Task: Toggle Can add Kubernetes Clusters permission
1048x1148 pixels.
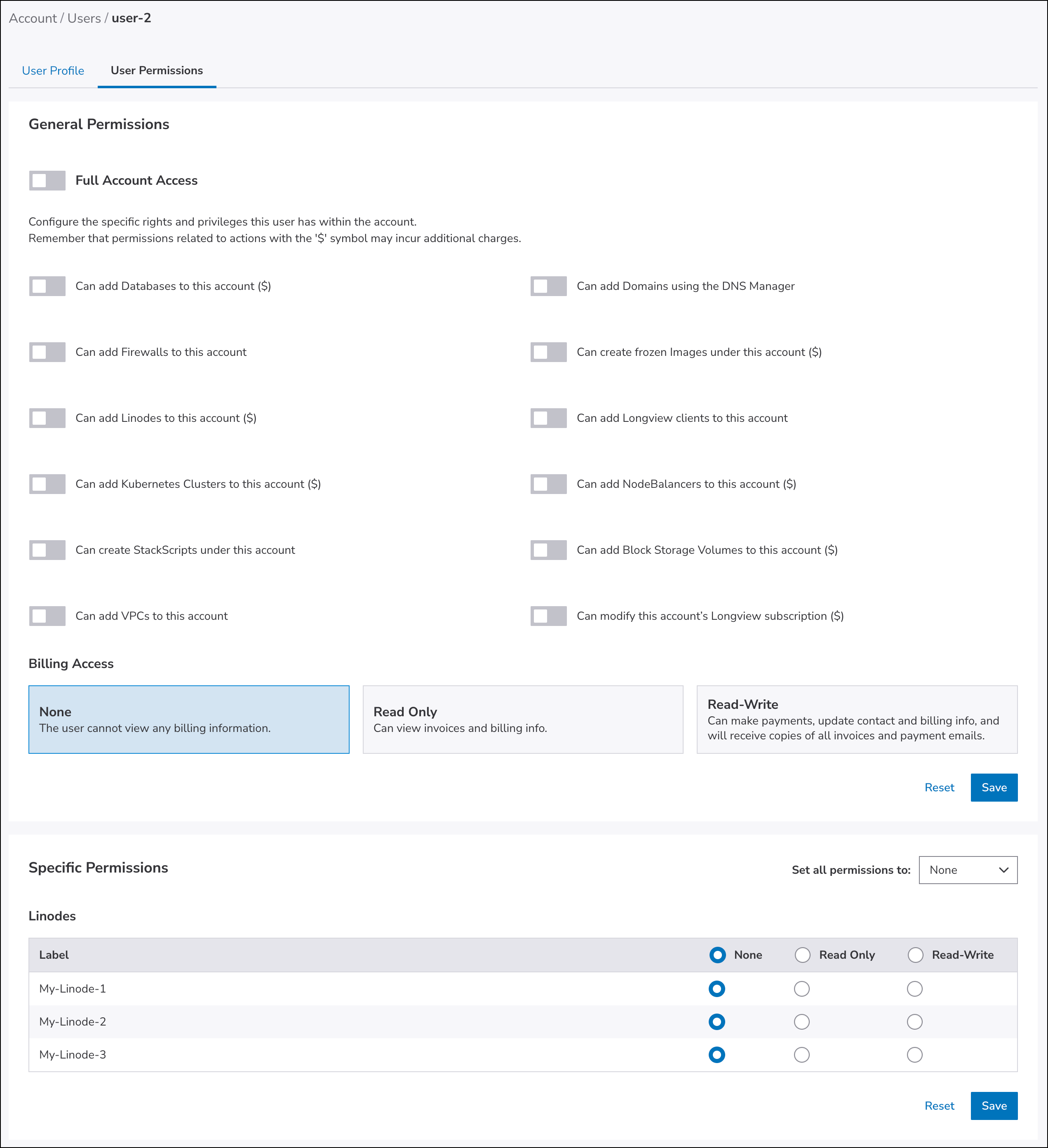Action: (x=47, y=484)
